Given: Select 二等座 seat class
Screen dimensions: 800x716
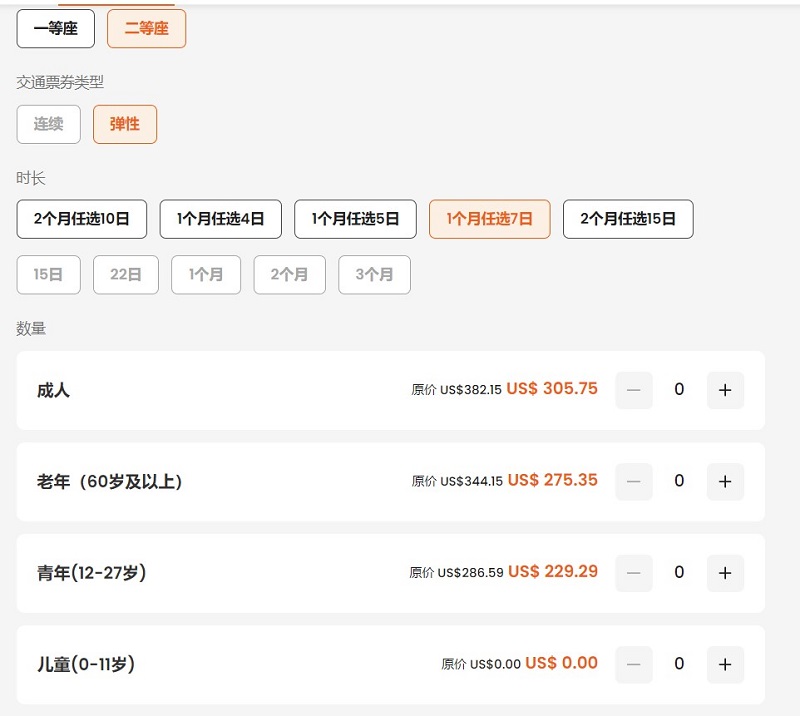Looking at the screenshot, I should 146,29.
